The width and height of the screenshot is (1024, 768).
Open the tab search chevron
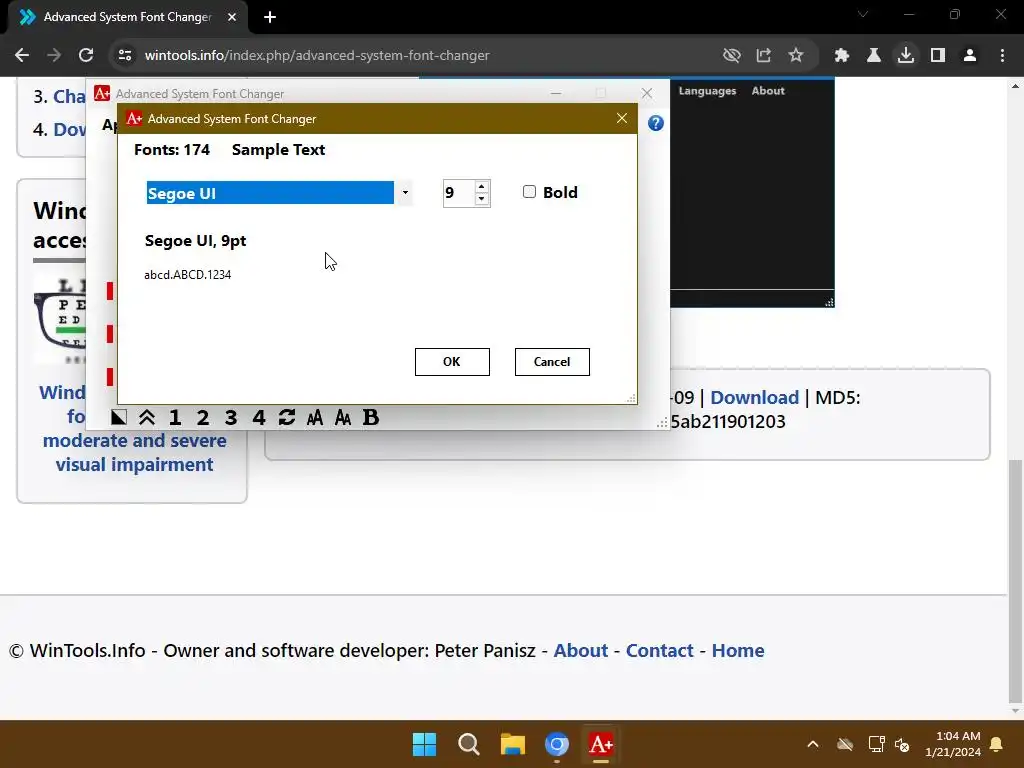(863, 14)
